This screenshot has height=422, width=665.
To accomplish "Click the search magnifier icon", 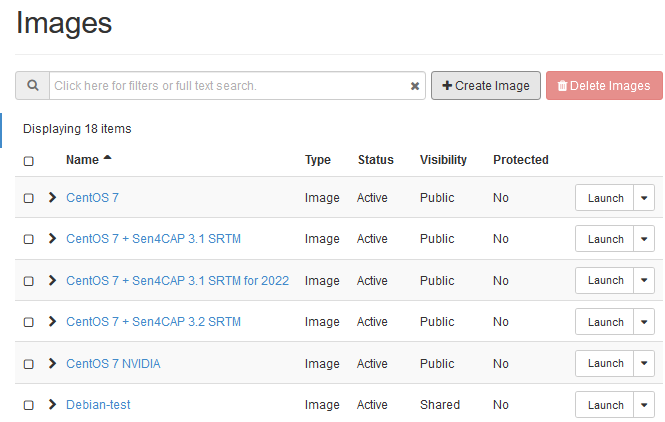I will 32,86.
